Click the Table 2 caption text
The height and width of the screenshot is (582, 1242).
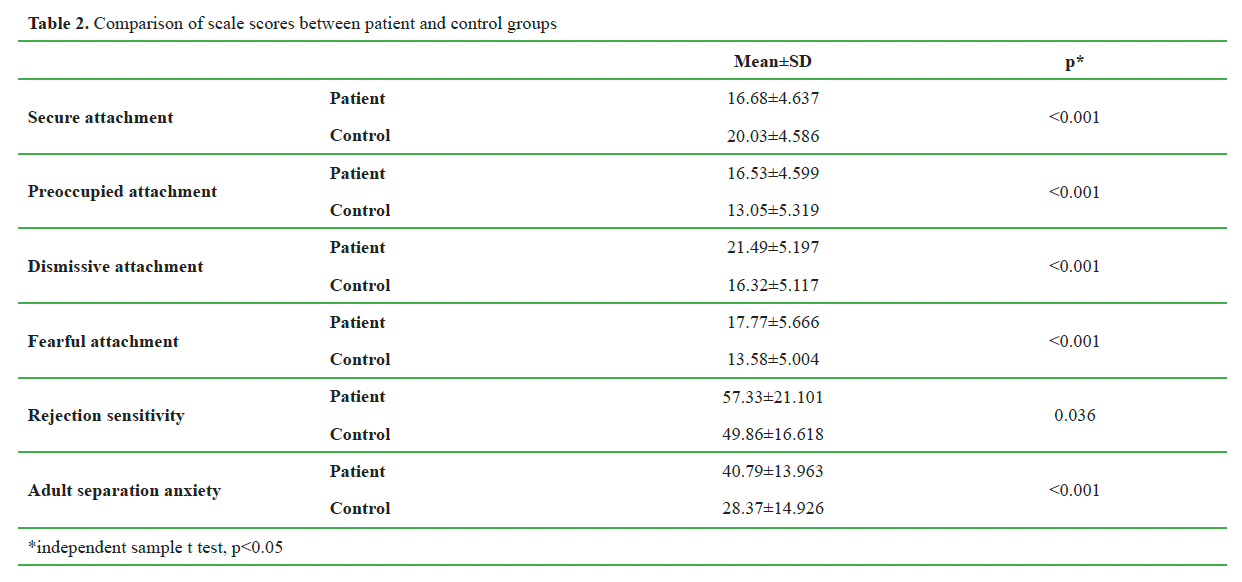292,24
